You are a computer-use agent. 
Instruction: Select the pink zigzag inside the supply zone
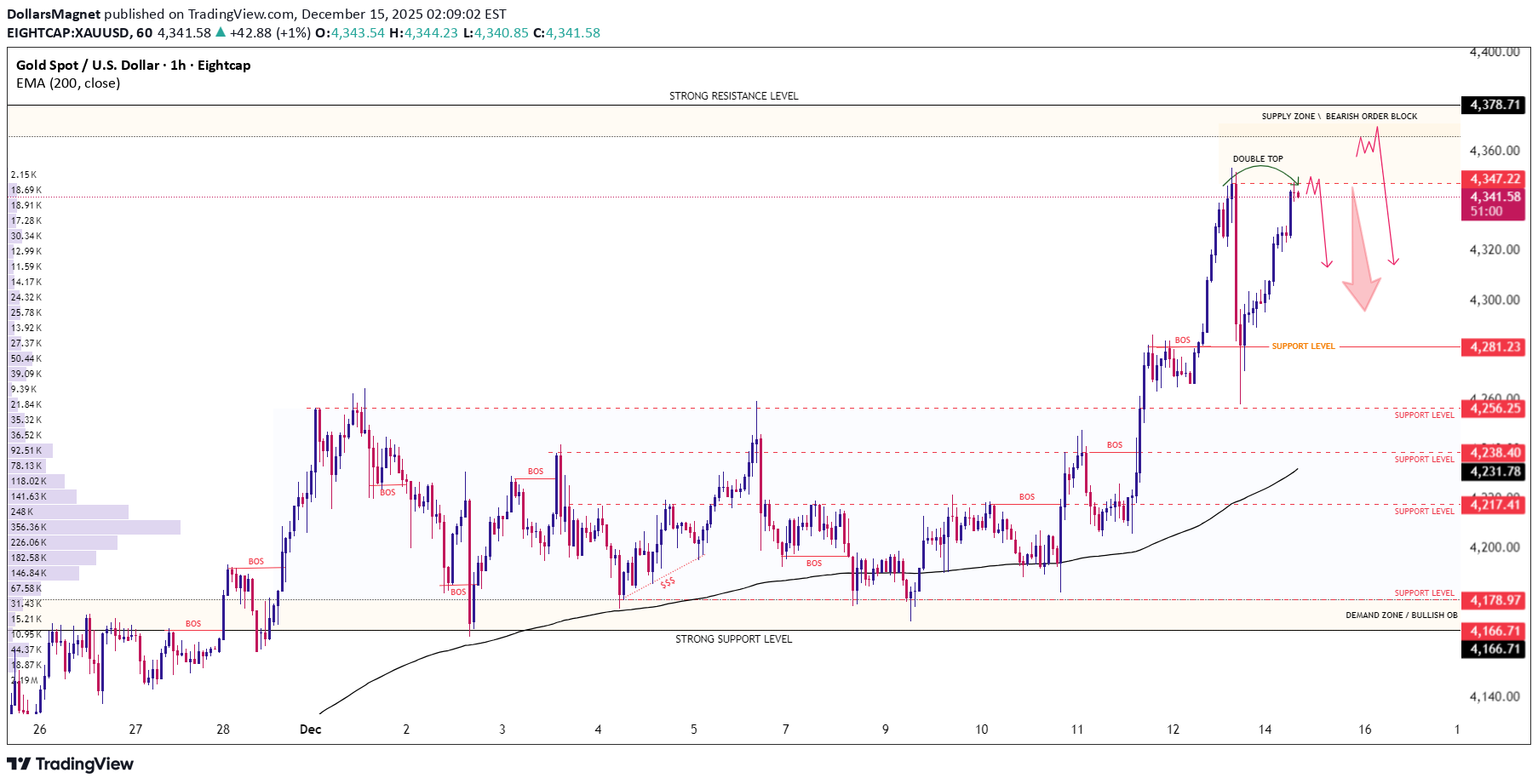coord(1367,146)
